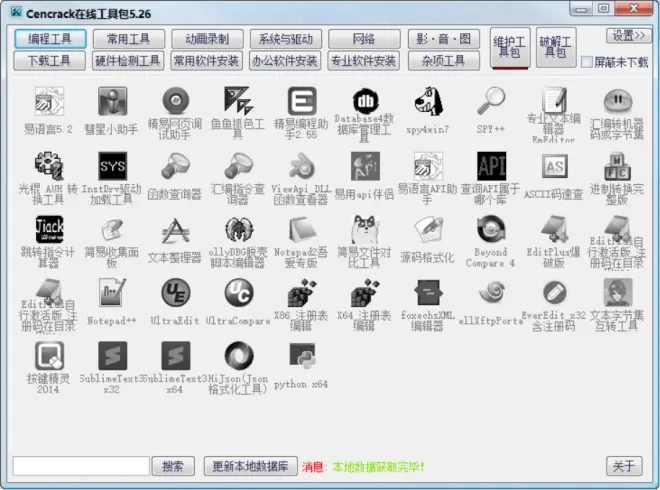660x490 pixels.
Task: Select 硬件检测工具 category
Action: [x=128, y=61]
